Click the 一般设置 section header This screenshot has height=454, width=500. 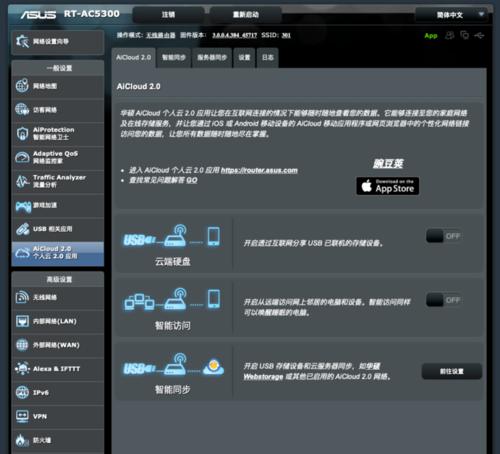pyautogui.click(x=58, y=68)
